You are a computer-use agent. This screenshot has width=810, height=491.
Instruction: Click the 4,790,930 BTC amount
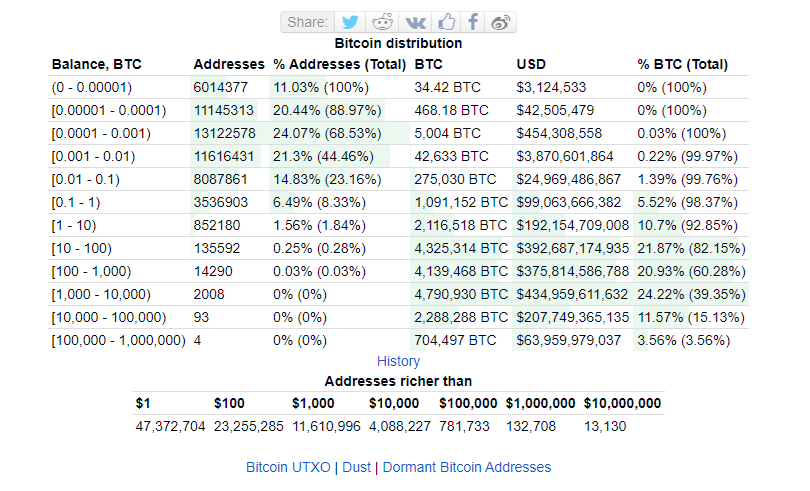[x=461, y=295]
